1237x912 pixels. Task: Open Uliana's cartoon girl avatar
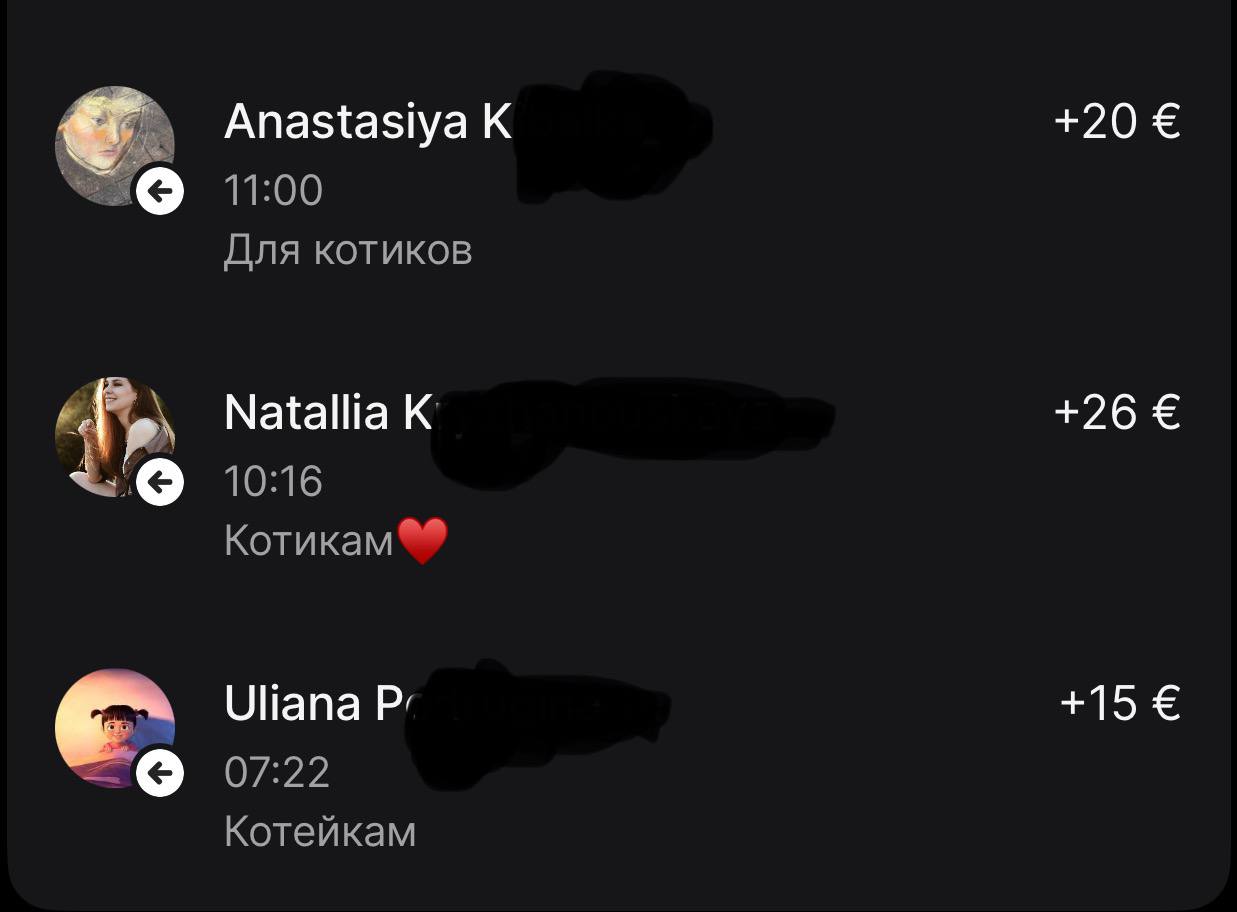[x=115, y=728]
